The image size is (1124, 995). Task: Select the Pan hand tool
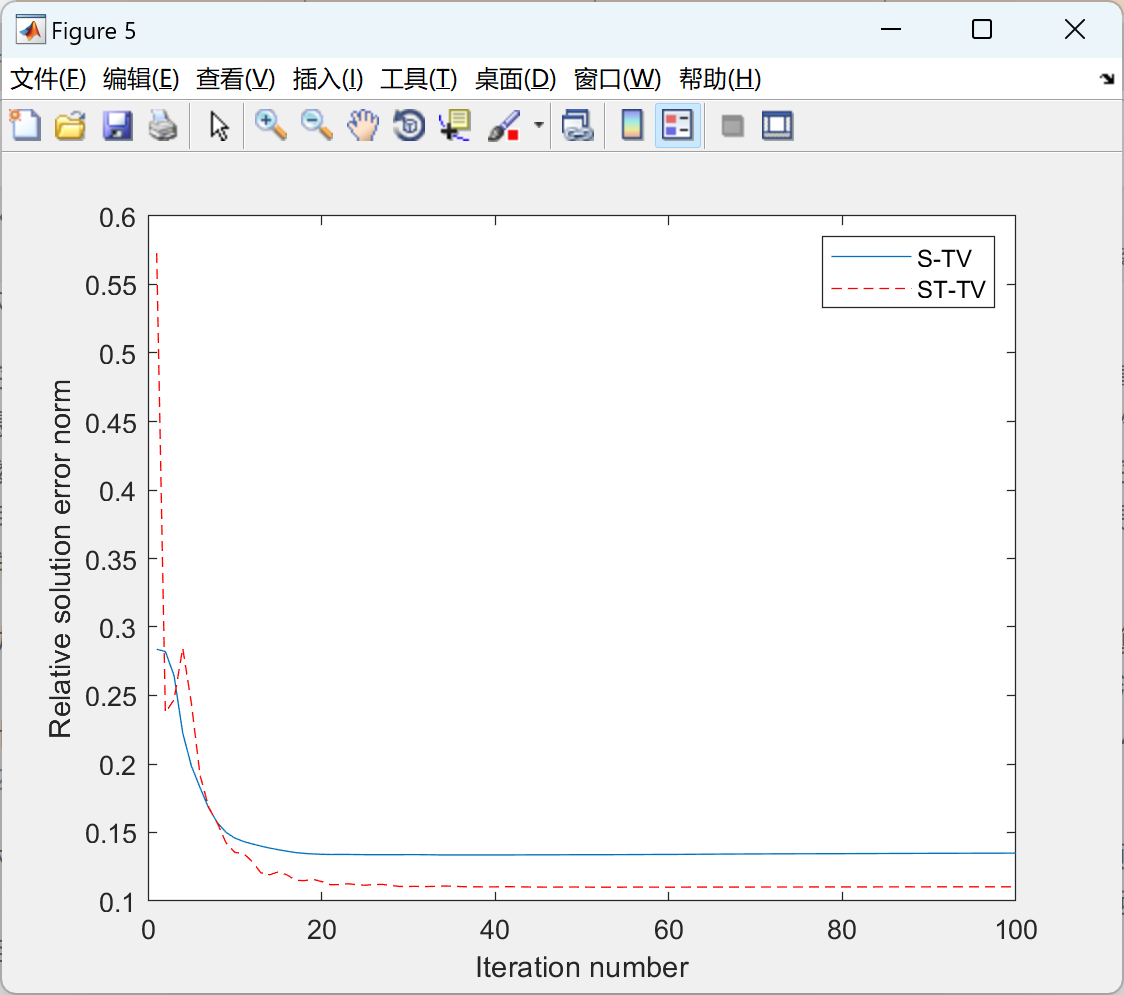tap(363, 125)
